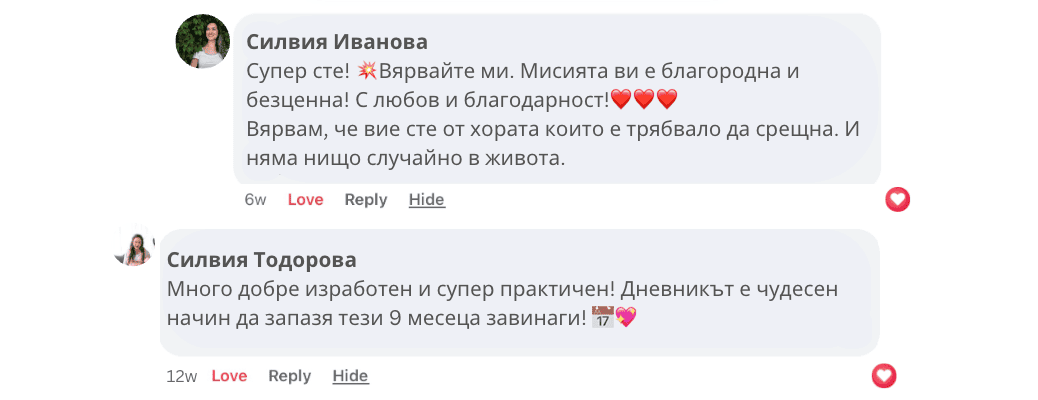Click the sparkling heart emoji after the calendar
The width and height of the screenshot is (1038, 400).
(626, 317)
